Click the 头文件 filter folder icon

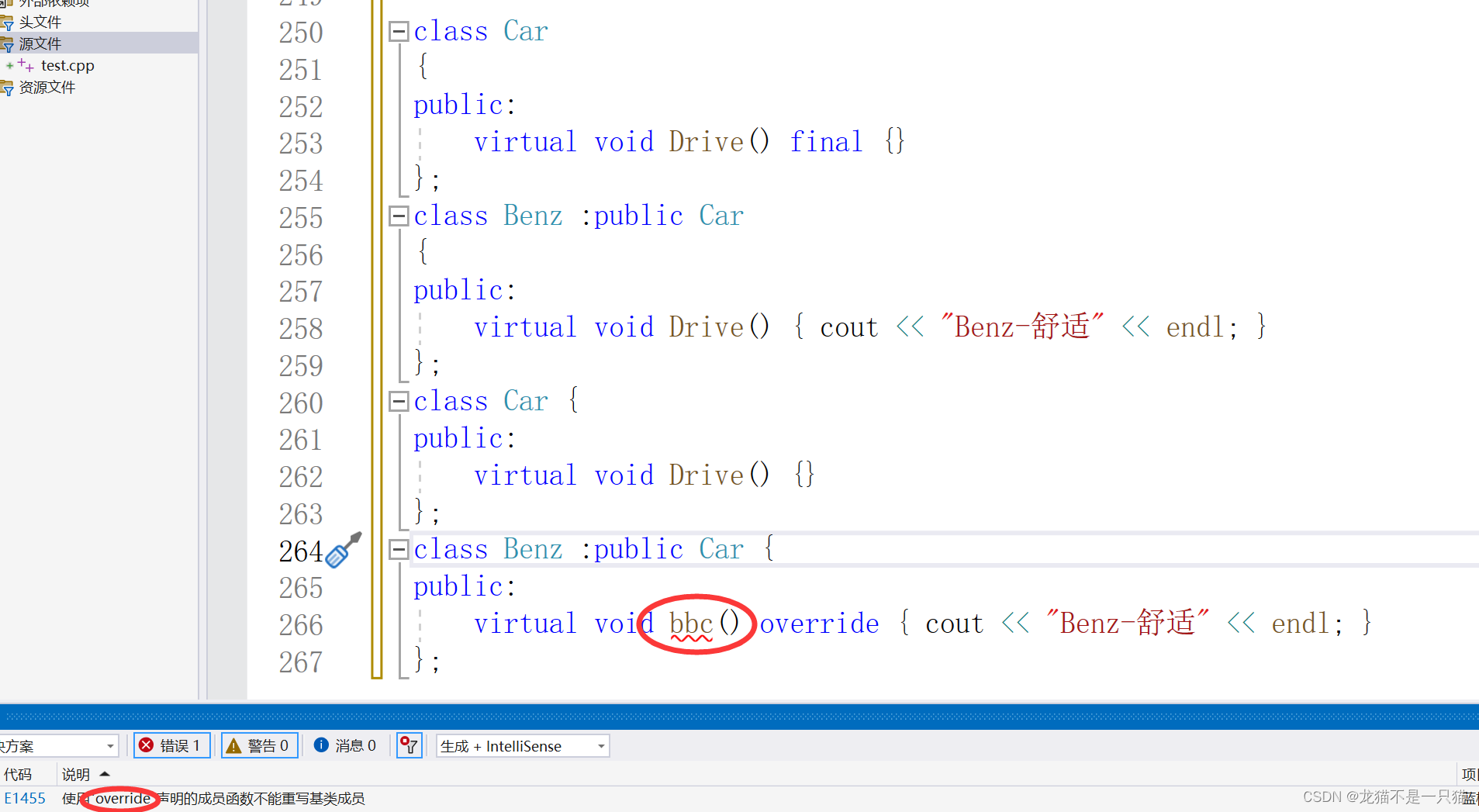[x=7, y=22]
